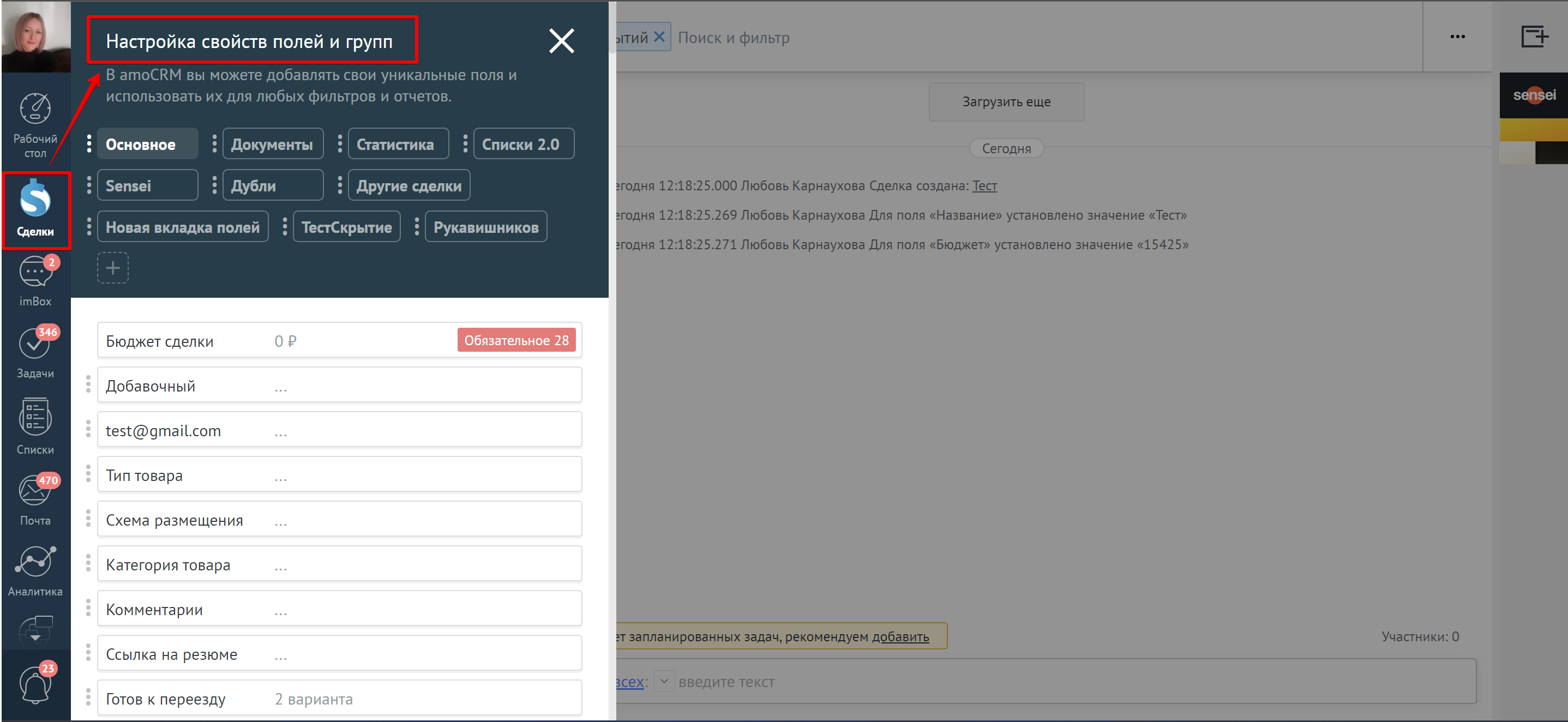Click the добавить task link
The image size is (1568, 722).
(x=900, y=637)
